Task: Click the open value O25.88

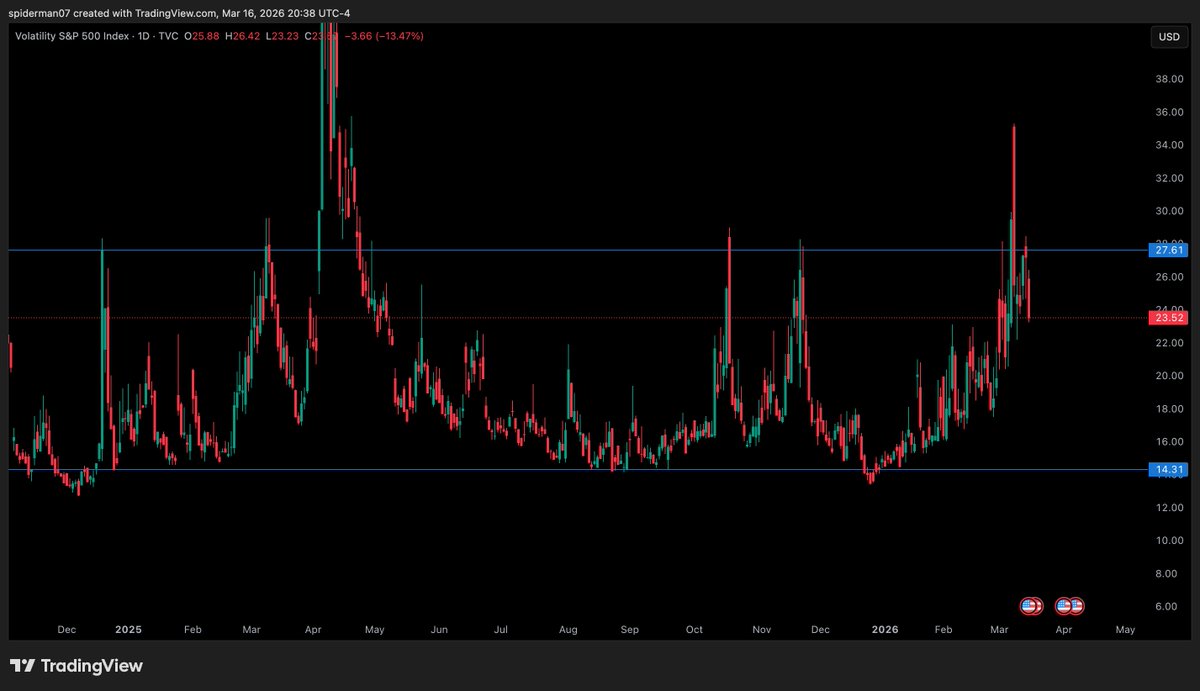Action: click(204, 37)
